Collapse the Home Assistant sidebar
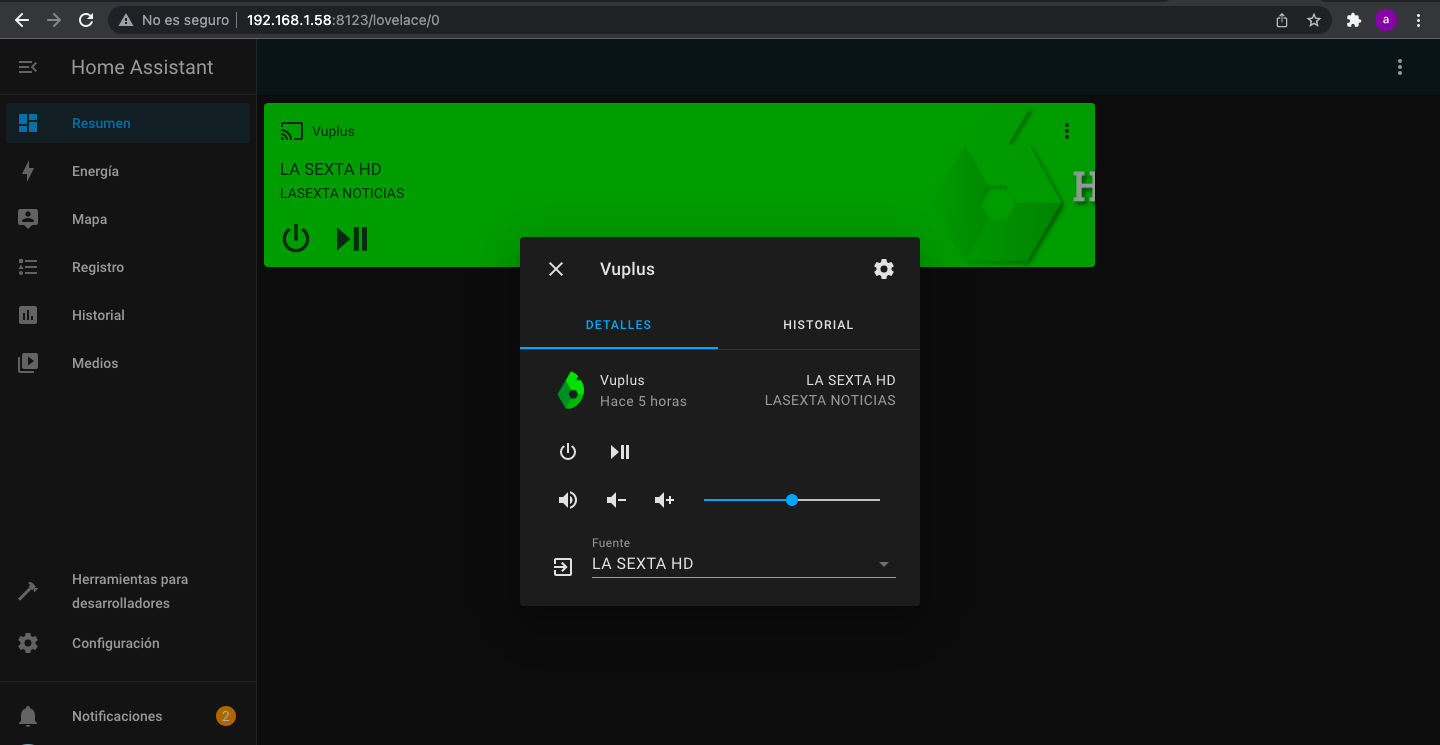1440x745 pixels. point(28,67)
